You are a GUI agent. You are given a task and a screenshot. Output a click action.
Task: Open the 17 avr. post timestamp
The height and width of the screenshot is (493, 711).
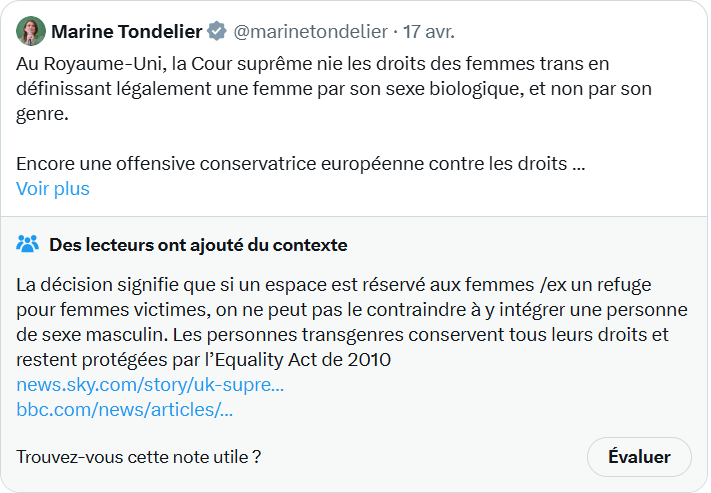pyautogui.click(x=429, y=32)
